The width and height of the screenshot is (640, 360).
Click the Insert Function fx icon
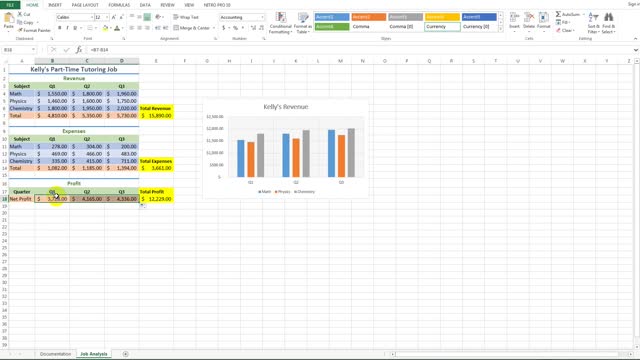coord(79,50)
